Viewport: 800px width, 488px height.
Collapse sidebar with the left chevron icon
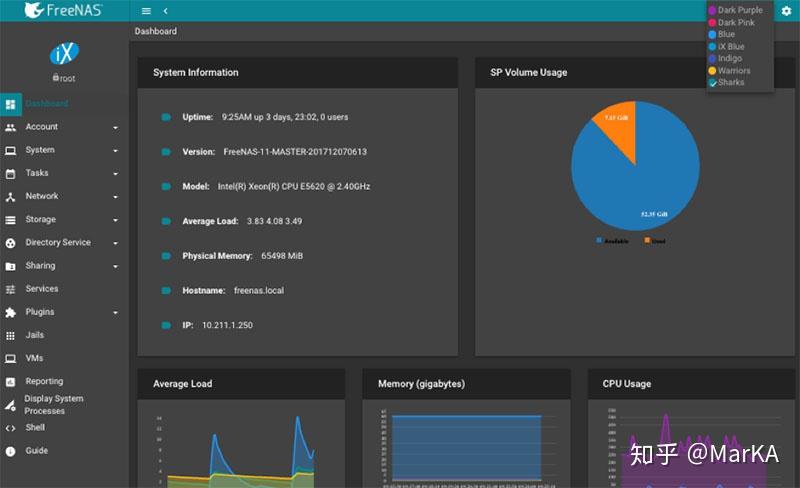point(165,11)
